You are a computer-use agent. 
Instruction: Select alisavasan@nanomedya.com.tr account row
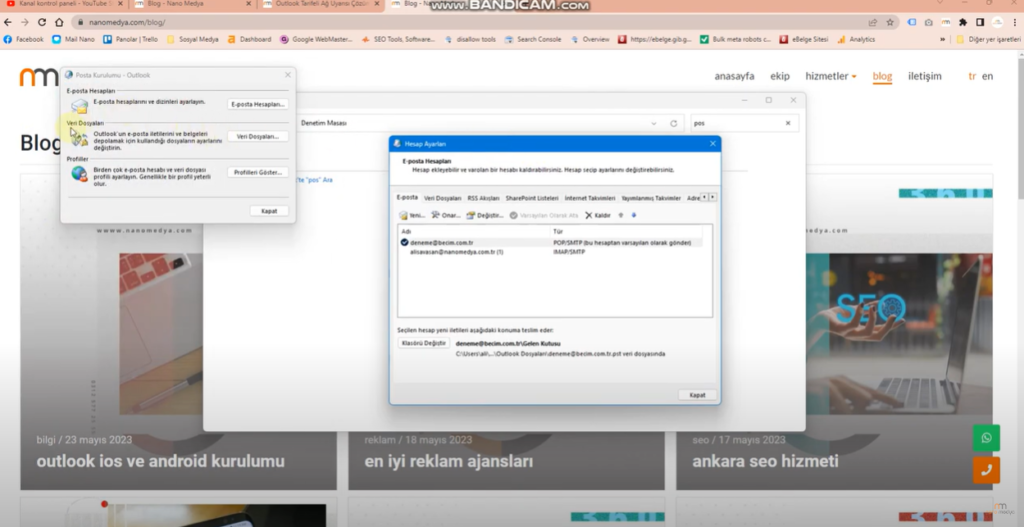click(551, 251)
